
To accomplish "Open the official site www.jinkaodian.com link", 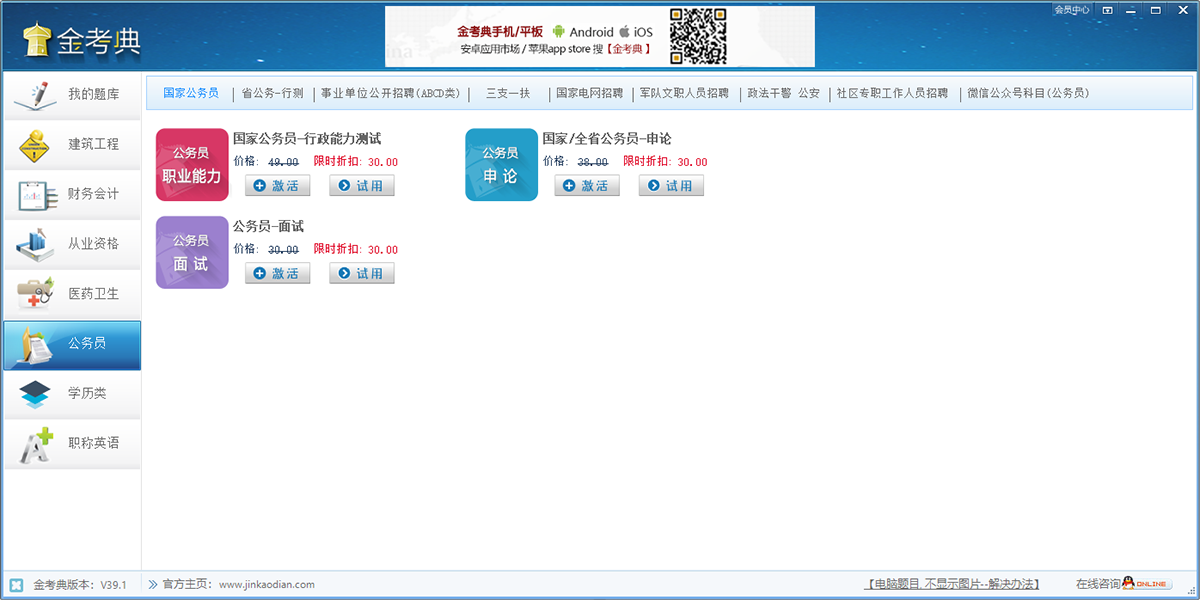I will pos(267,585).
